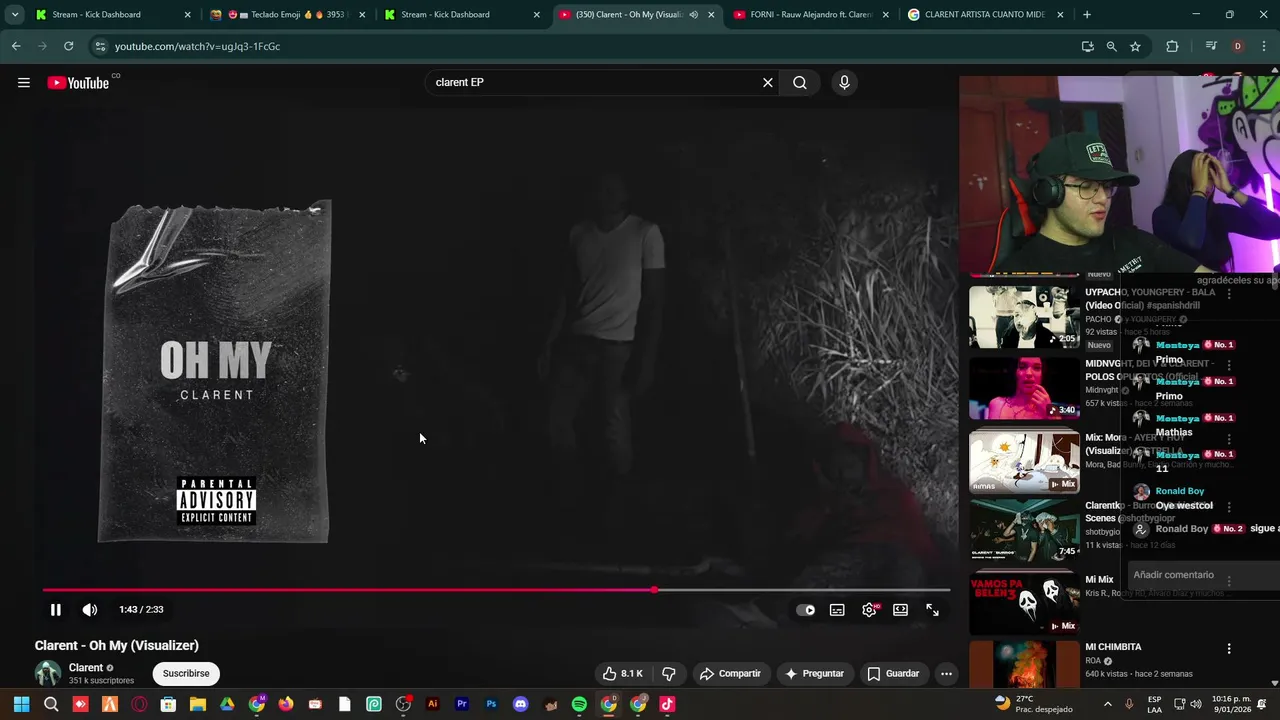This screenshot has width=1280, height=720.
Task: Expand the tab search dropdown arrow
Action: click(x=14, y=15)
